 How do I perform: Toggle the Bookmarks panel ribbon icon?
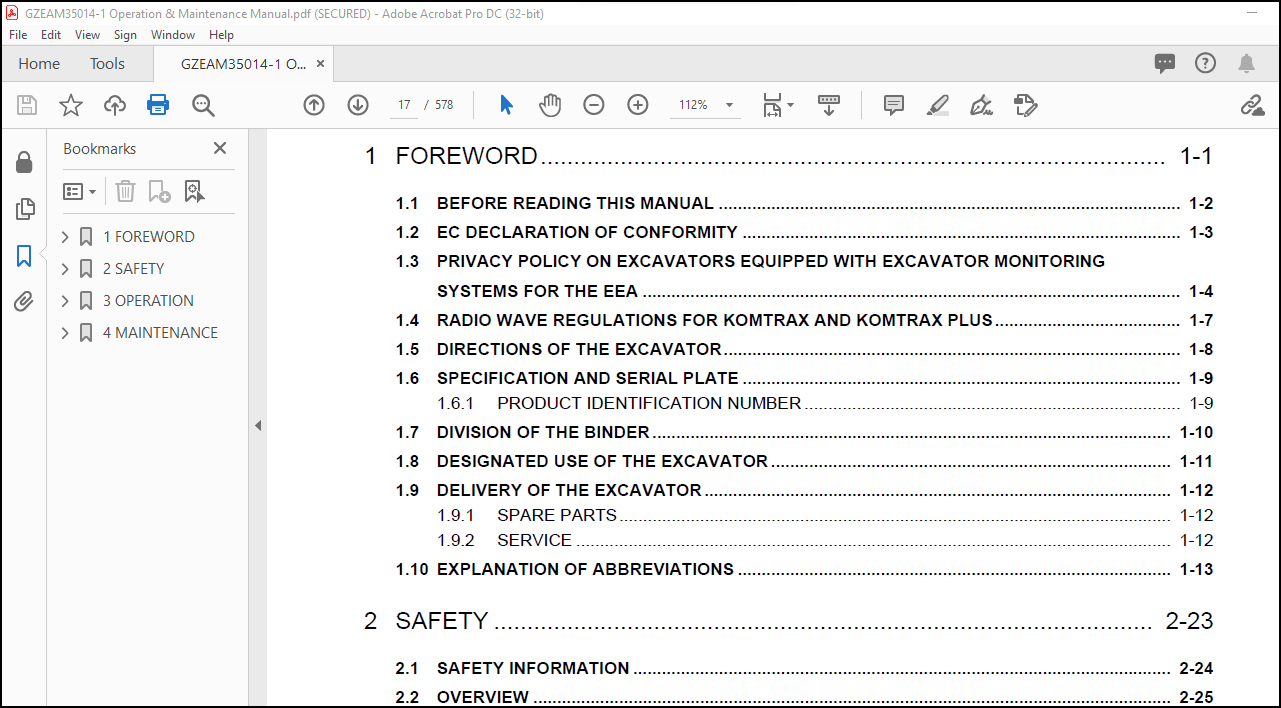coord(24,256)
